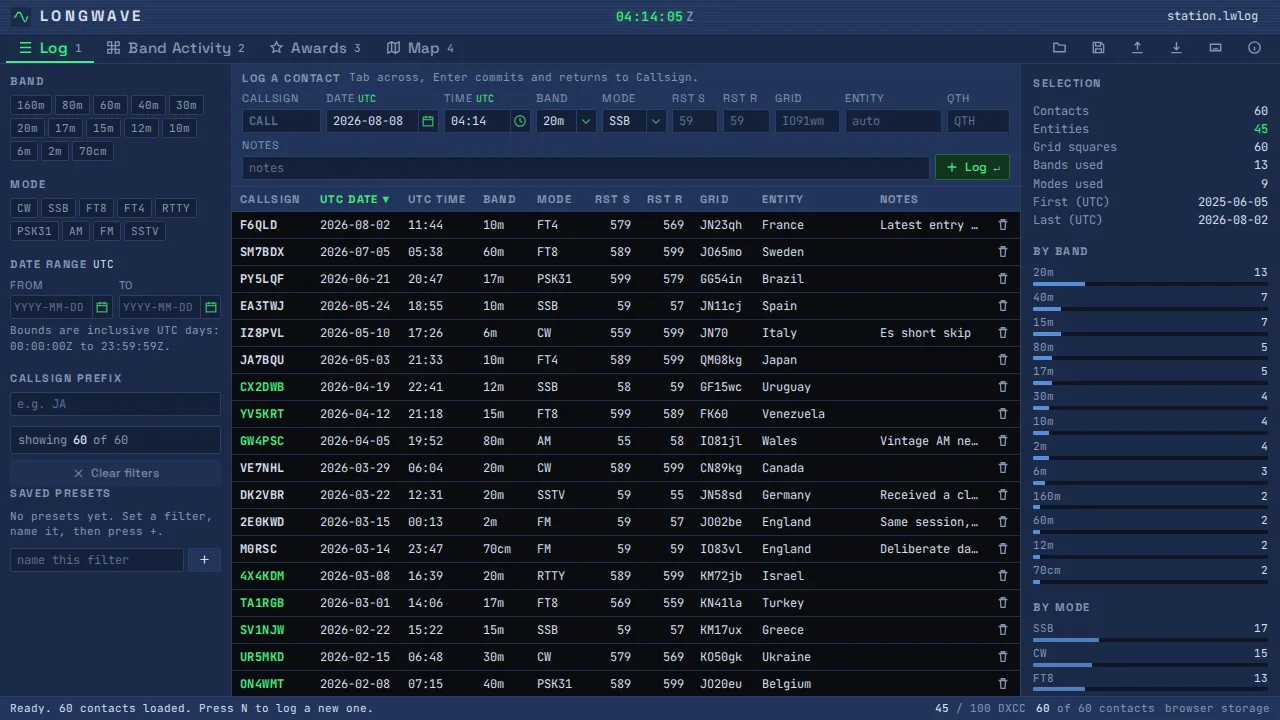Toggle the RTTY mode filter
This screenshot has height=720, width=1280.
[175, 208]
